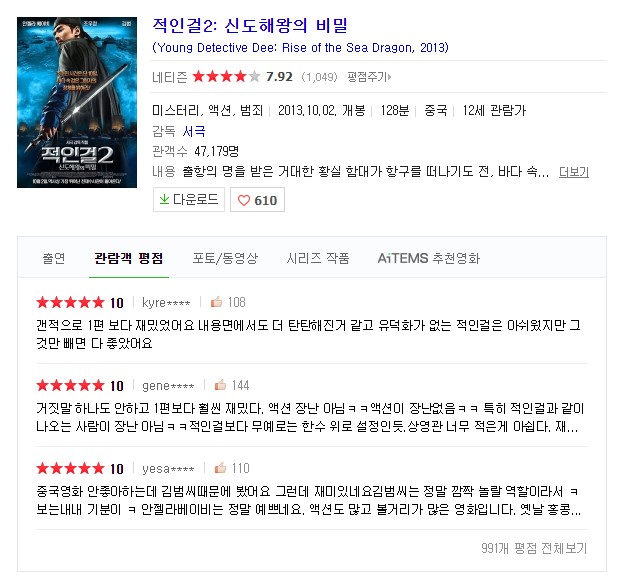This screenshot has width=630, height=581.
Task: Click the netizen star rating icons
Action: [x=226, y=76]
